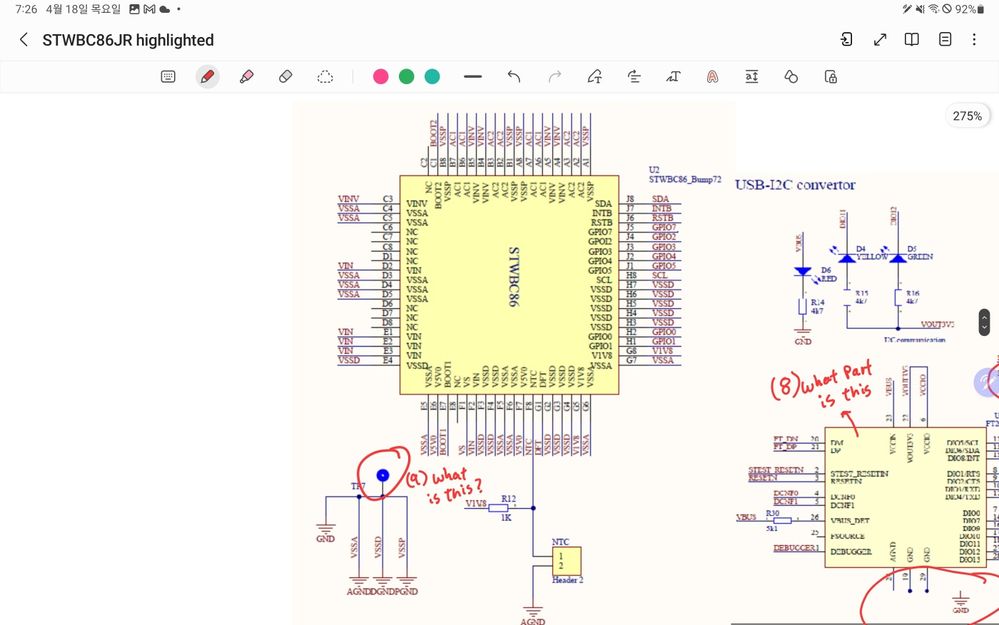Open the three-dot more options menu
Screen dimensions: 999x625
(x=974, y=40)
